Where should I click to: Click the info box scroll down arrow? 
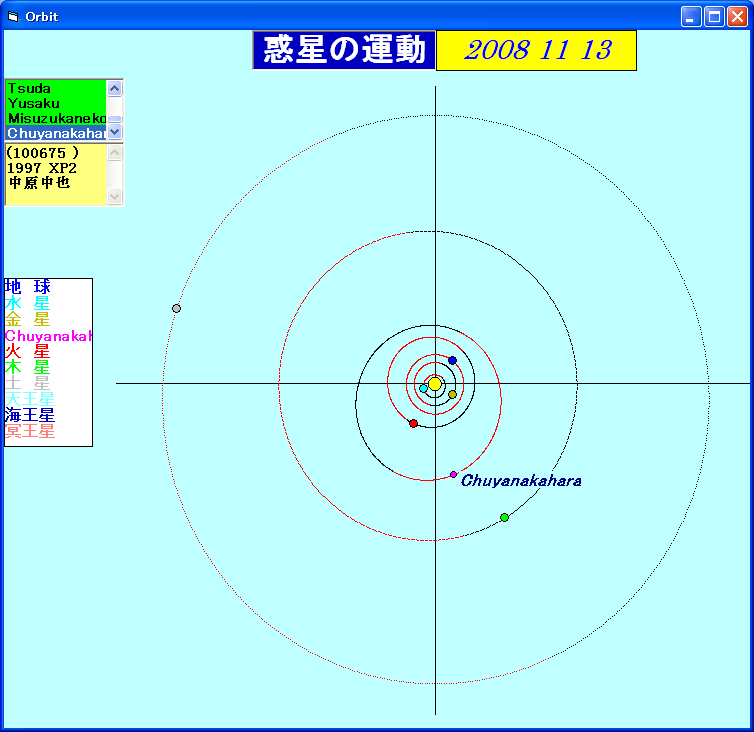pyautogui.click(x=114, y=196)
